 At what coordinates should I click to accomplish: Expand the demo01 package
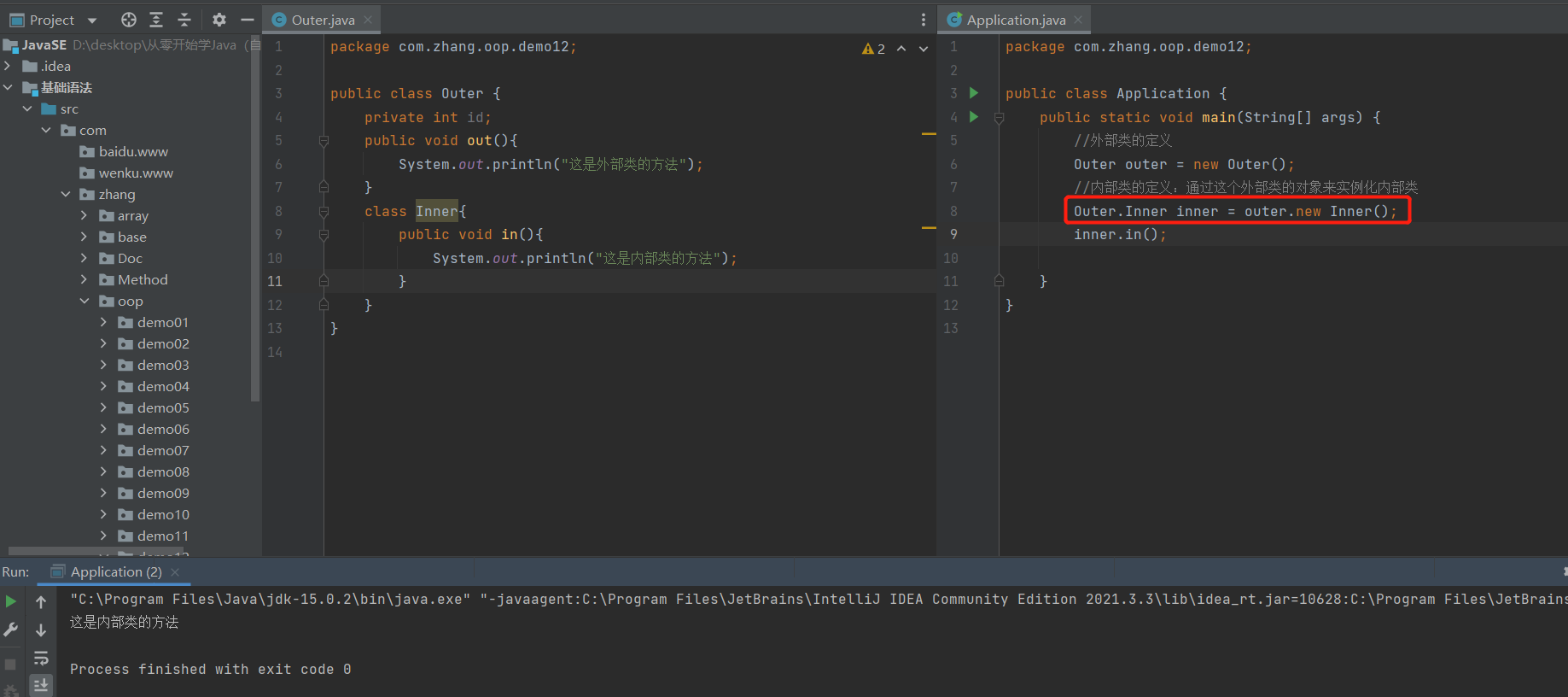(104, 322)
